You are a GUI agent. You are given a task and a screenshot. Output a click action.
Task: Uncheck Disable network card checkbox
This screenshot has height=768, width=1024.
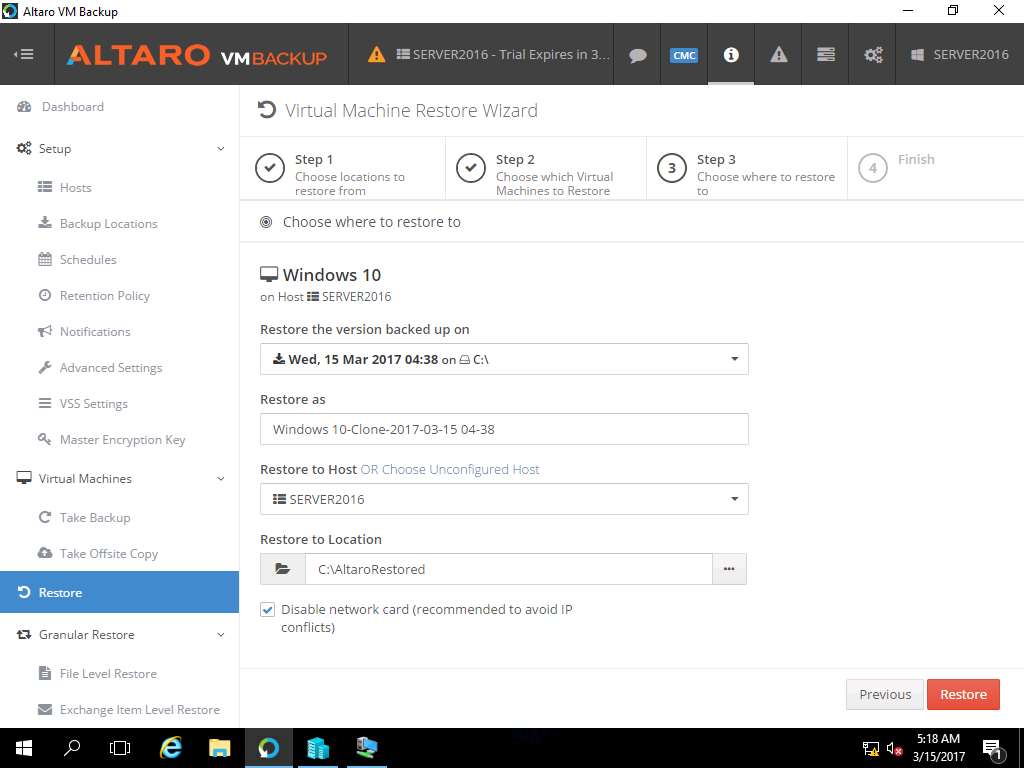click(x=267, y=610)
